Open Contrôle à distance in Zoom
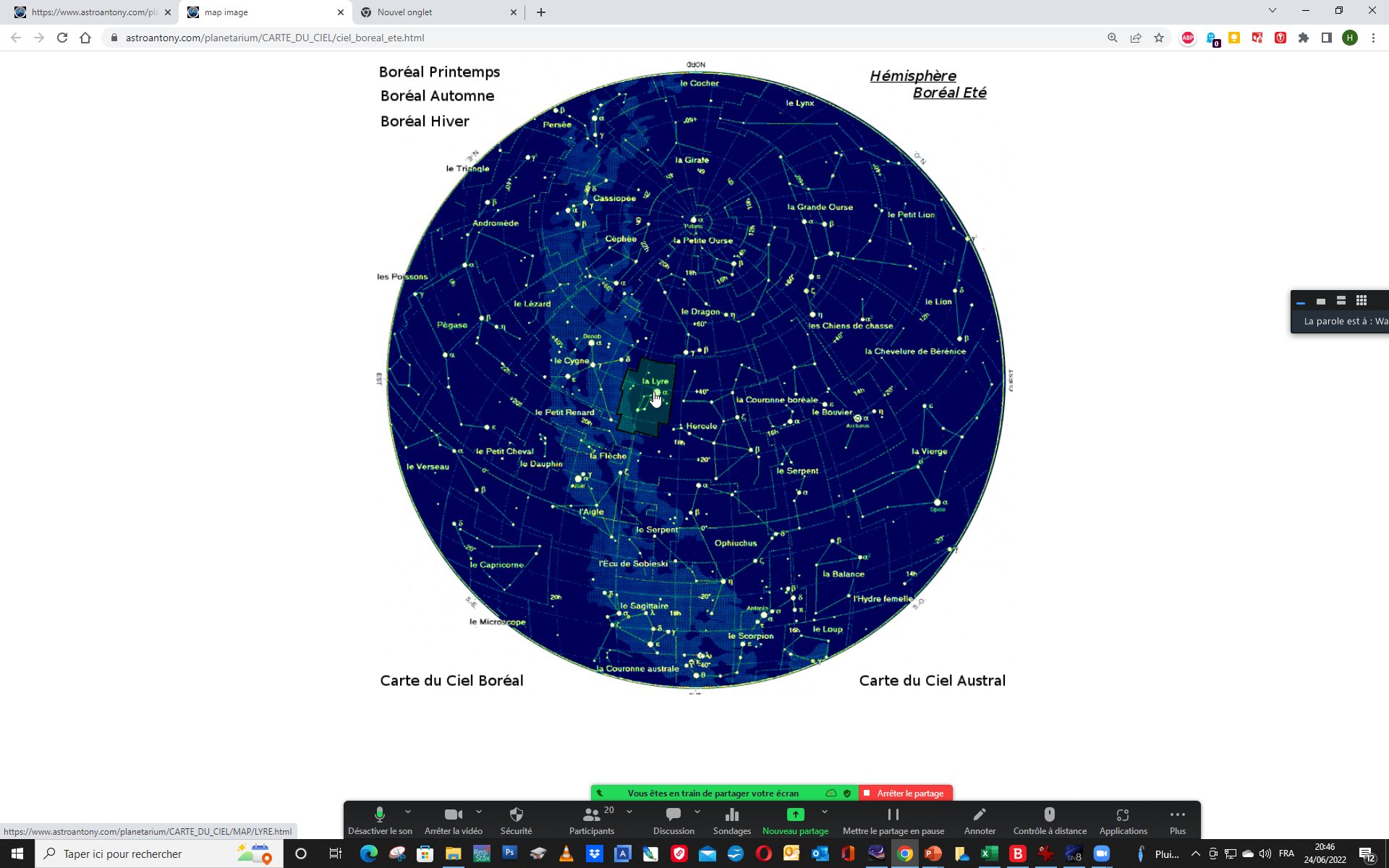This screenshot has height=868, width=1389. tap(1050, 821)
